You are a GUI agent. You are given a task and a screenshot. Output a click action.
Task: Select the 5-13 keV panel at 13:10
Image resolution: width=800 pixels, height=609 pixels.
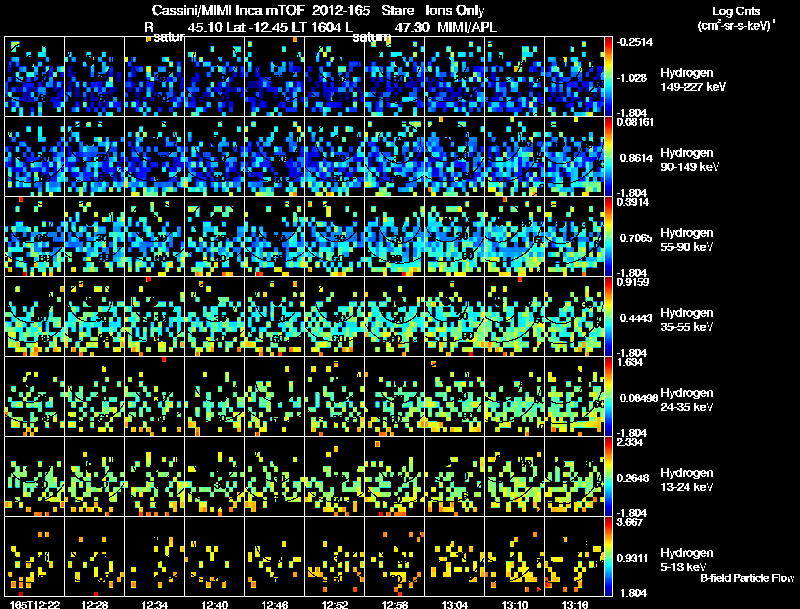coord(514,556)
